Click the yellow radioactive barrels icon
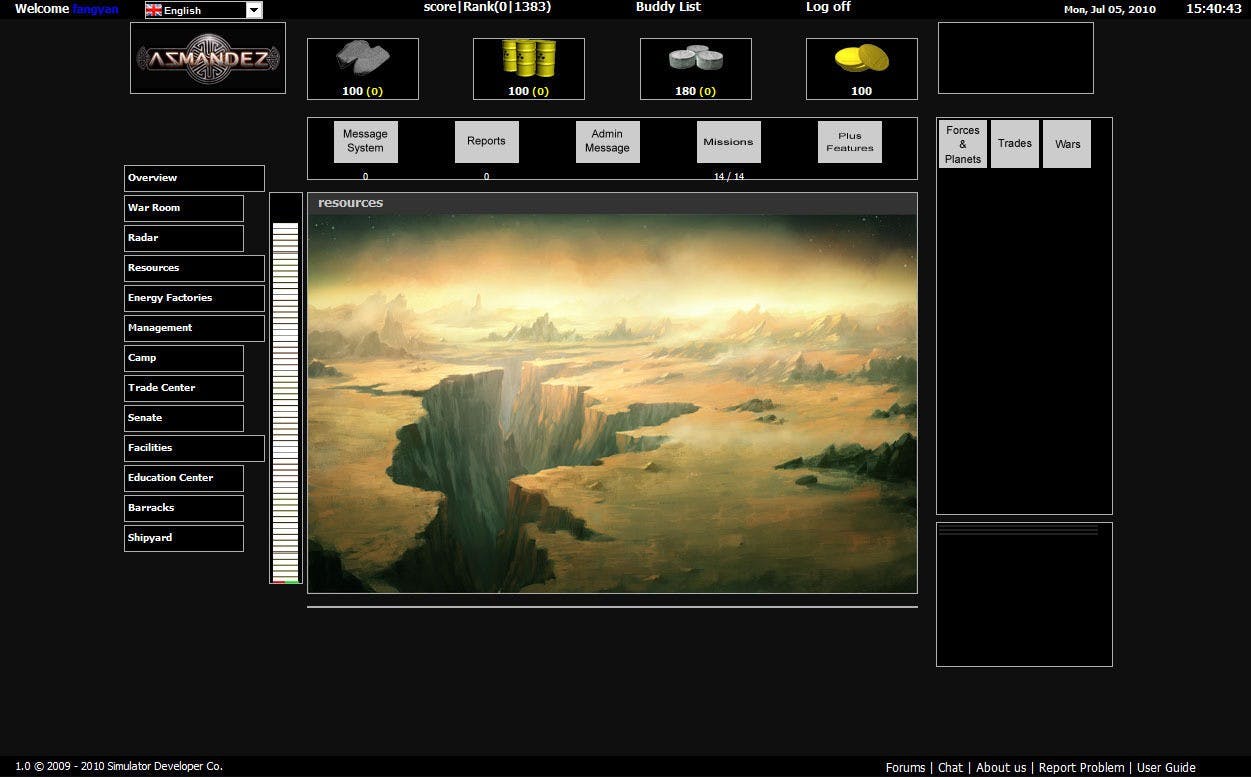The height and width of the screenshot is (777, 1251). (528, 58)
